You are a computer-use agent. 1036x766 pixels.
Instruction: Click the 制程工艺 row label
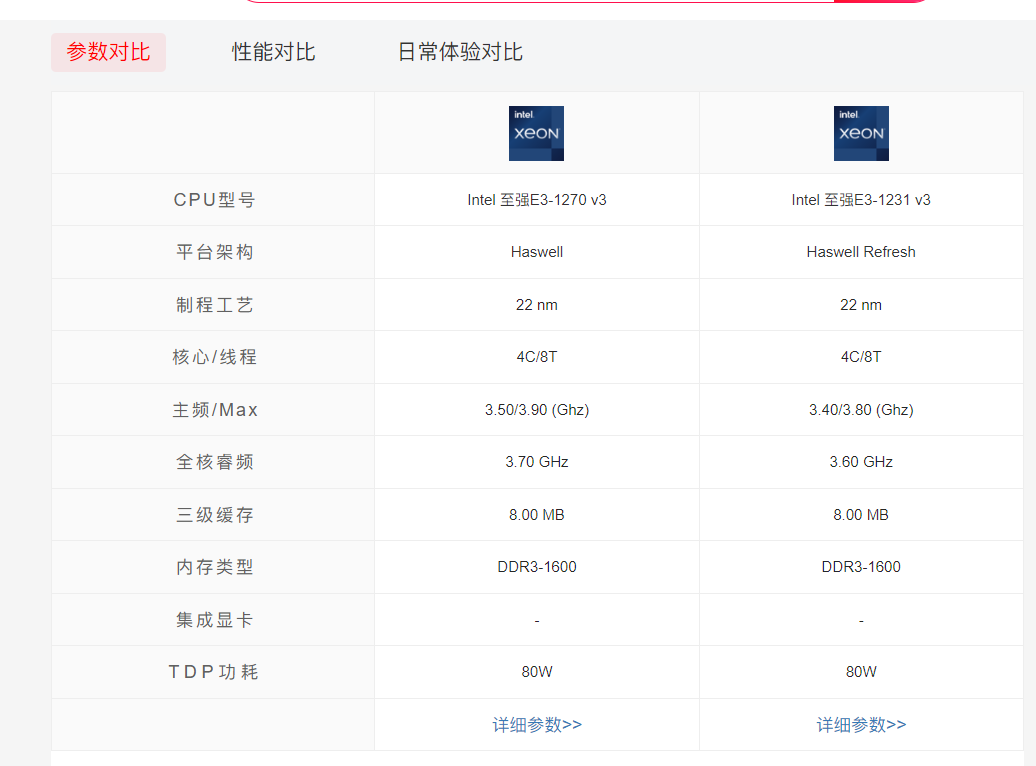tap(214, 305)
